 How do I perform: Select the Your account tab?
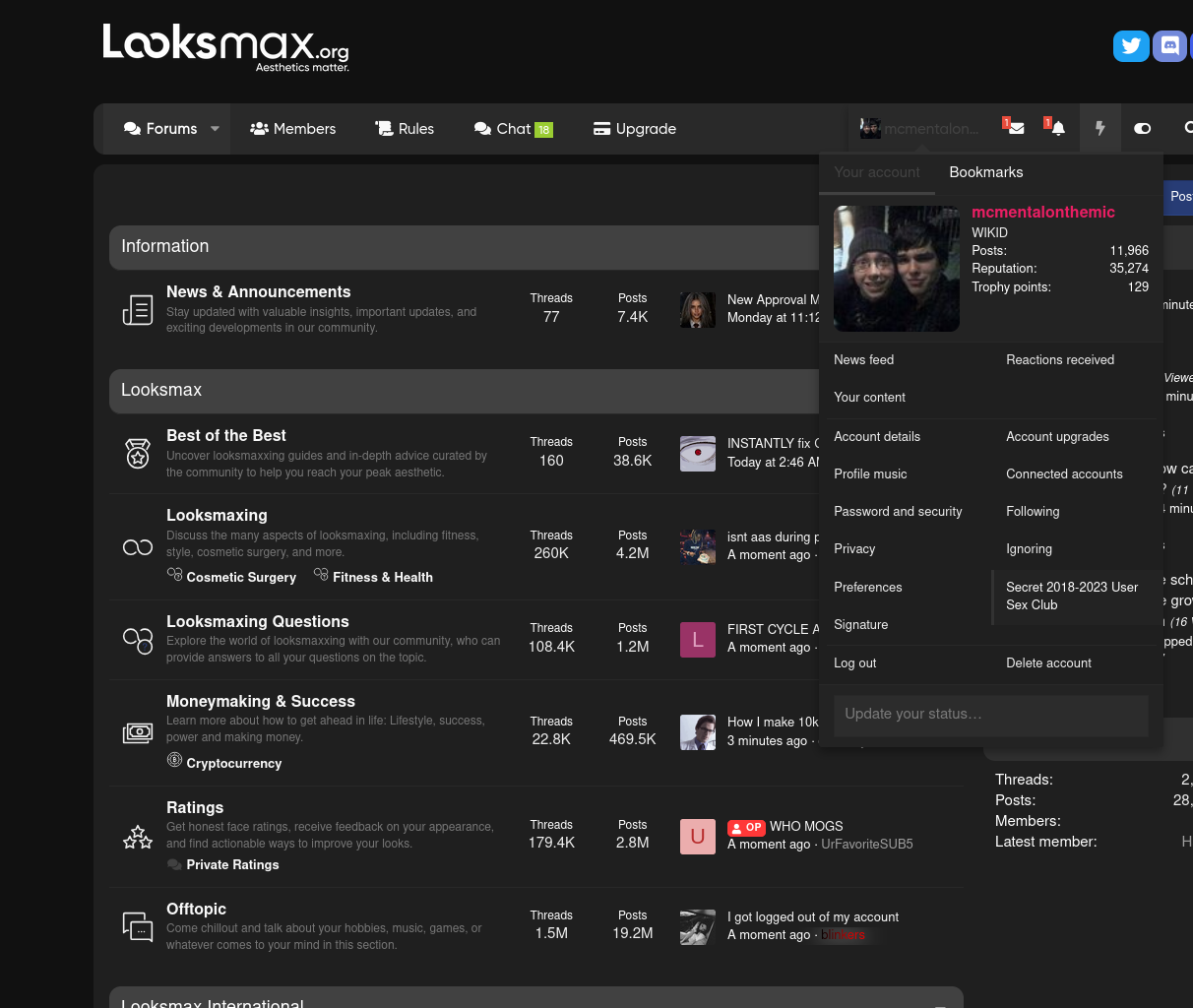(877, 172)
